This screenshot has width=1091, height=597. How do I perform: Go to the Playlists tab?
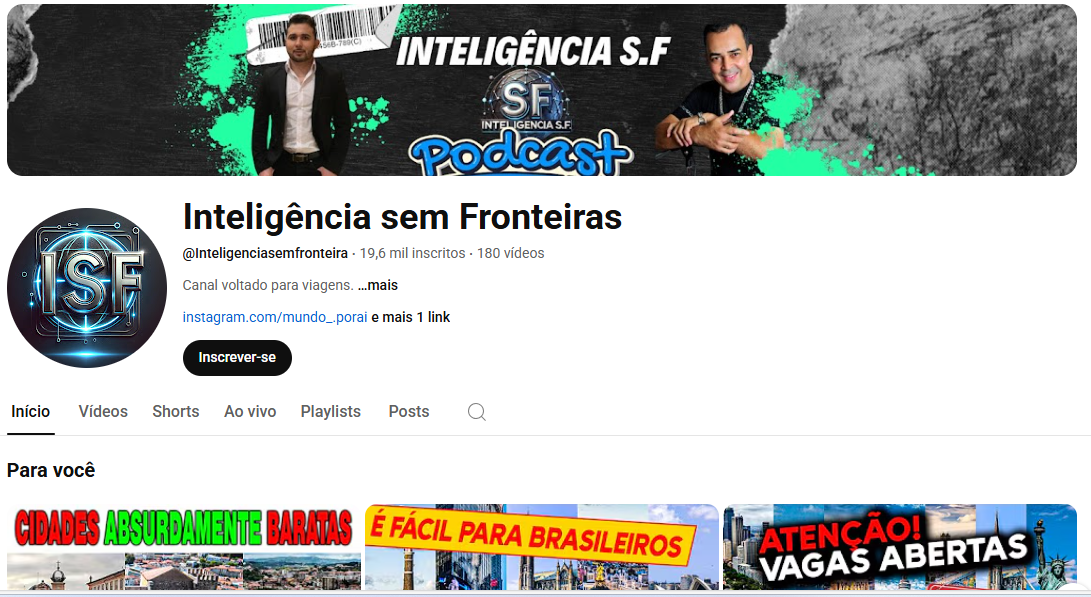tap(331, 412)
